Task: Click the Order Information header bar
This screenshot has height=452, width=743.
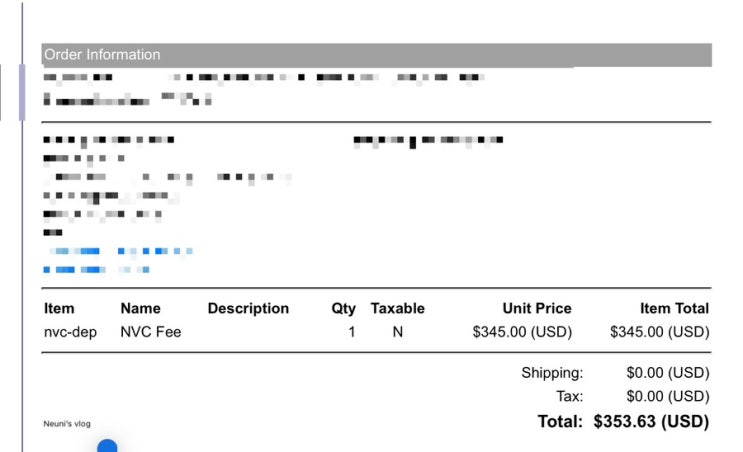Action: 376,55
